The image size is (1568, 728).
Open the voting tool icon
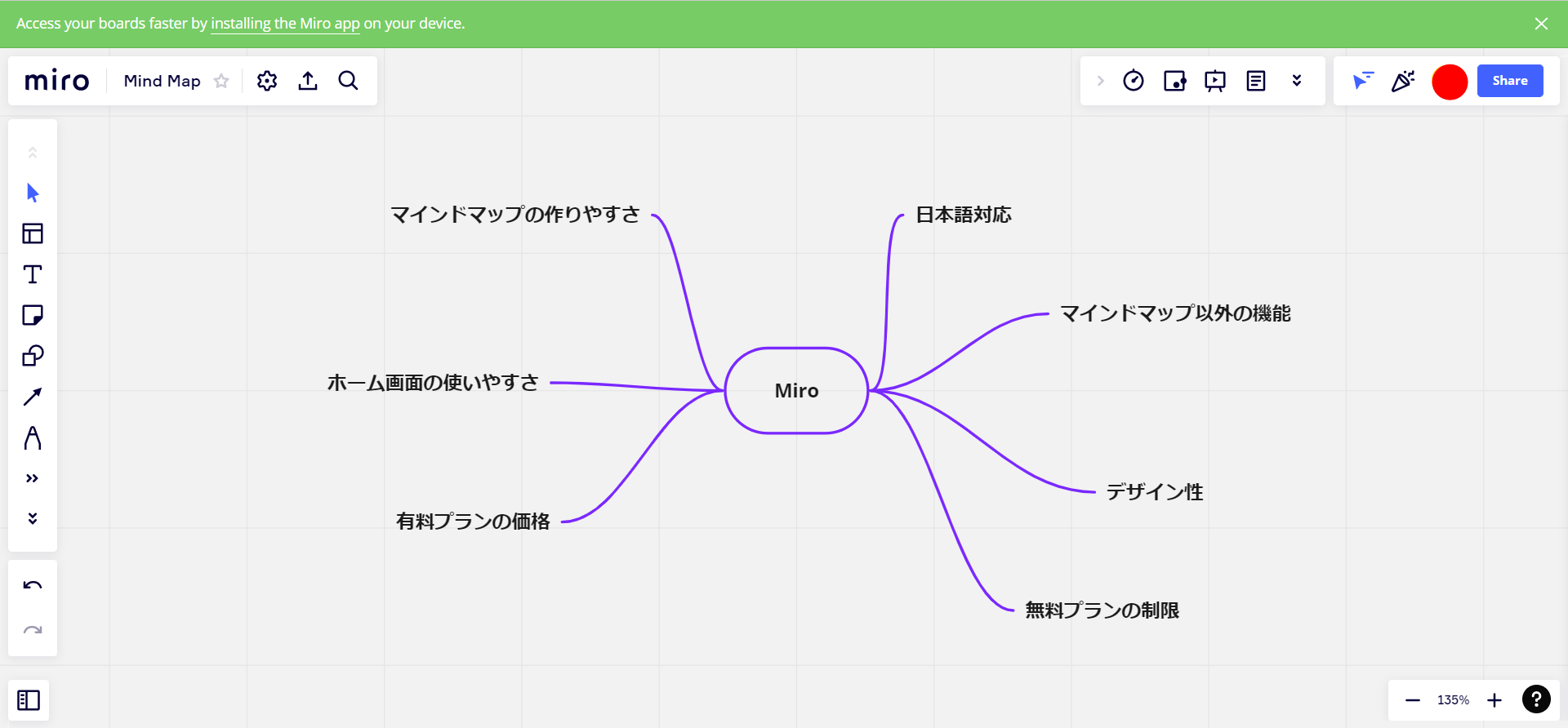pos(1174,81)
